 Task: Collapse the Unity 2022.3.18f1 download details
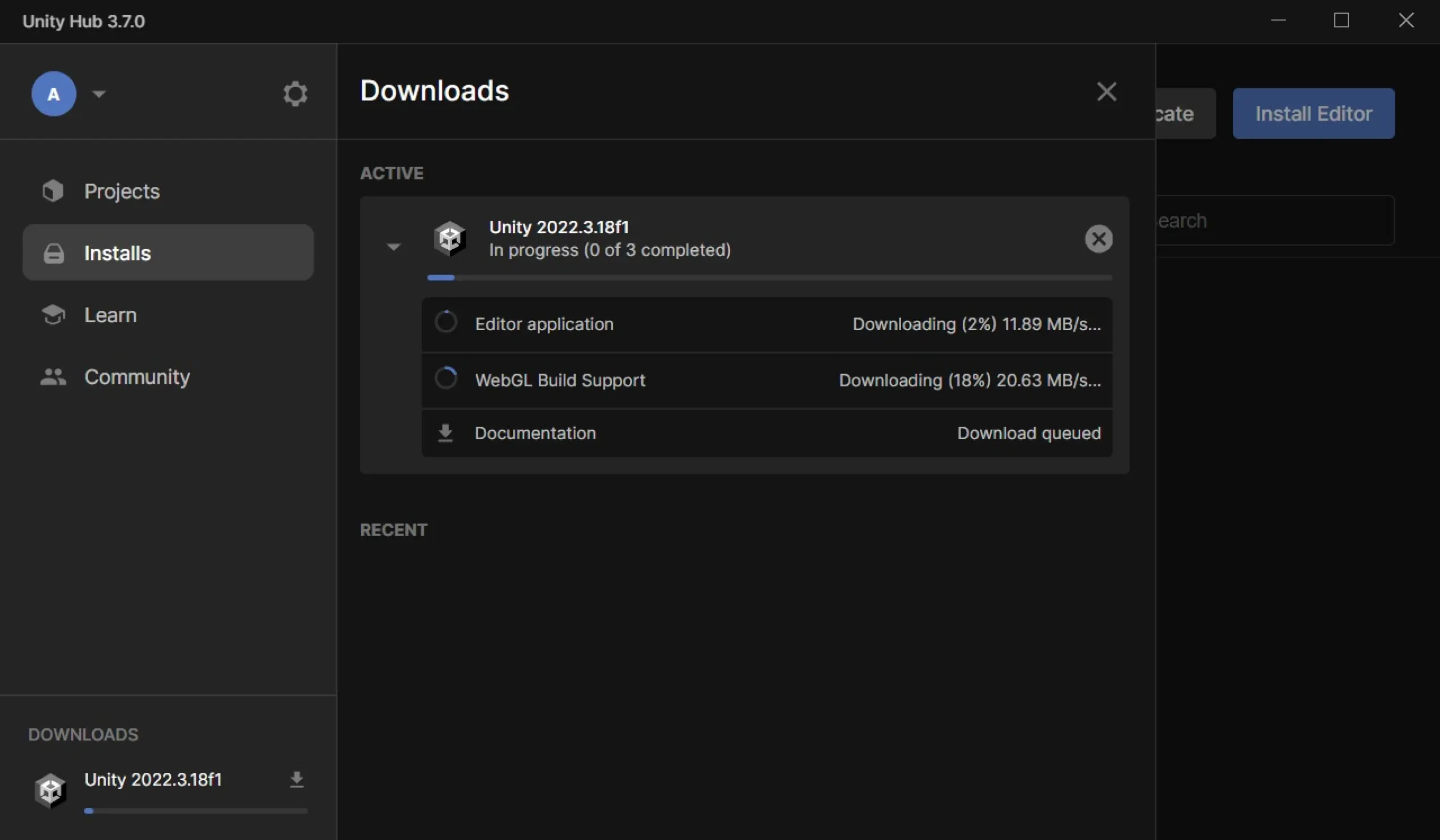(x=393, y=247)
